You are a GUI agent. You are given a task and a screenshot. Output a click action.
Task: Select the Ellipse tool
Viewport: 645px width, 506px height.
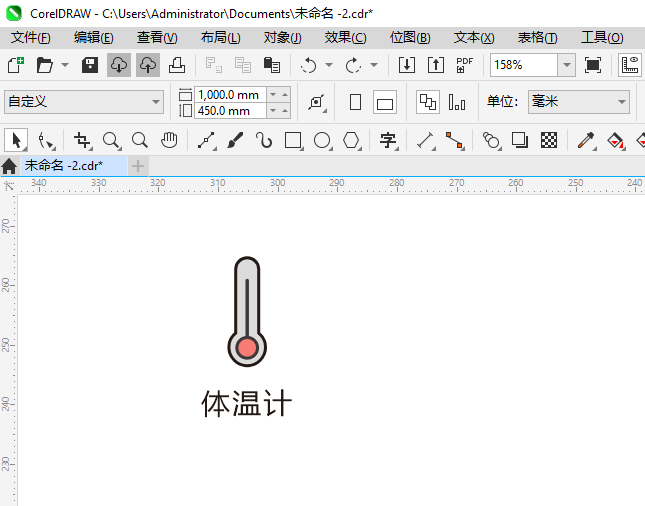click(x=322, y=141)
